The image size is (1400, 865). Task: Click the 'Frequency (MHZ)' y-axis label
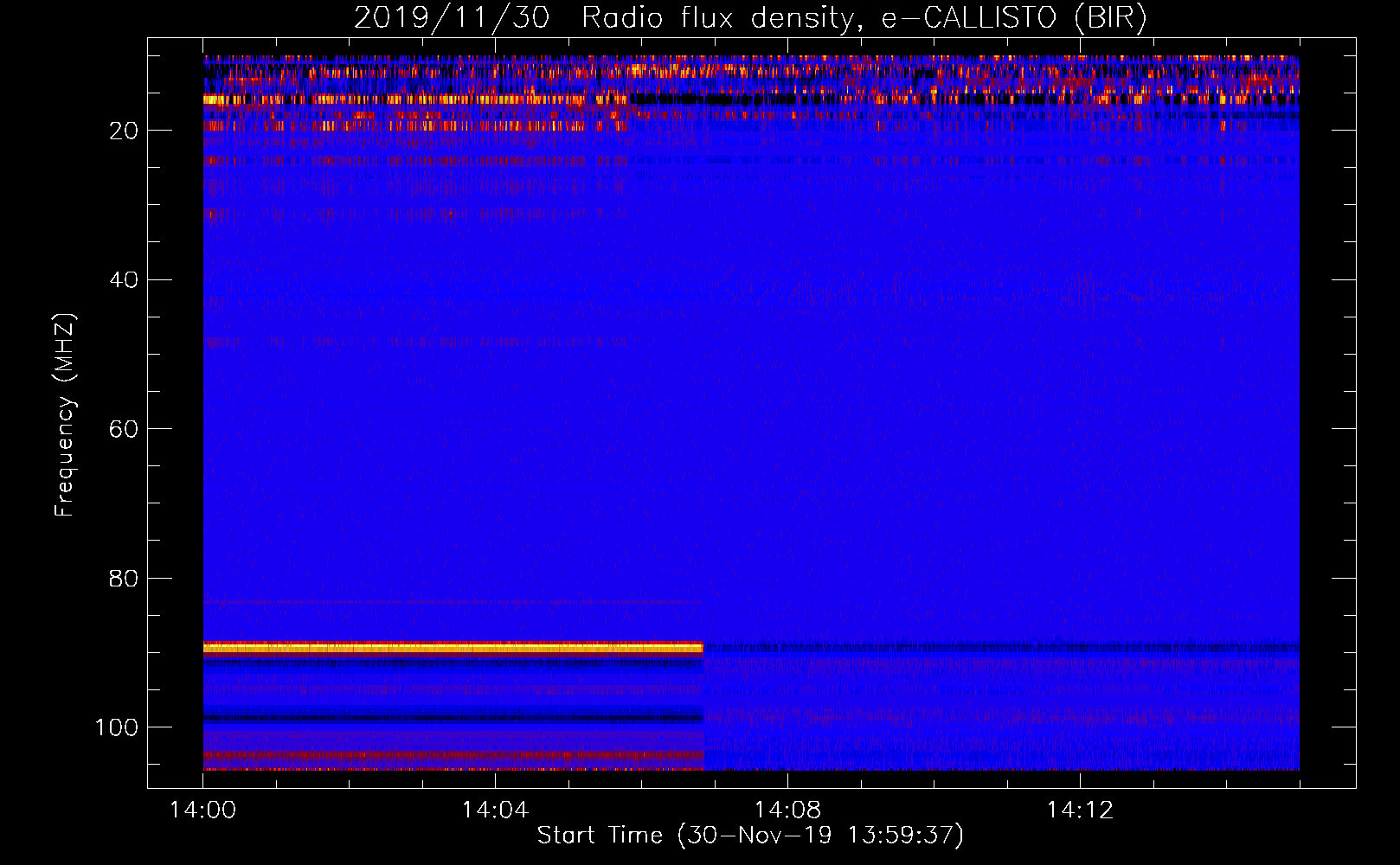65,415
